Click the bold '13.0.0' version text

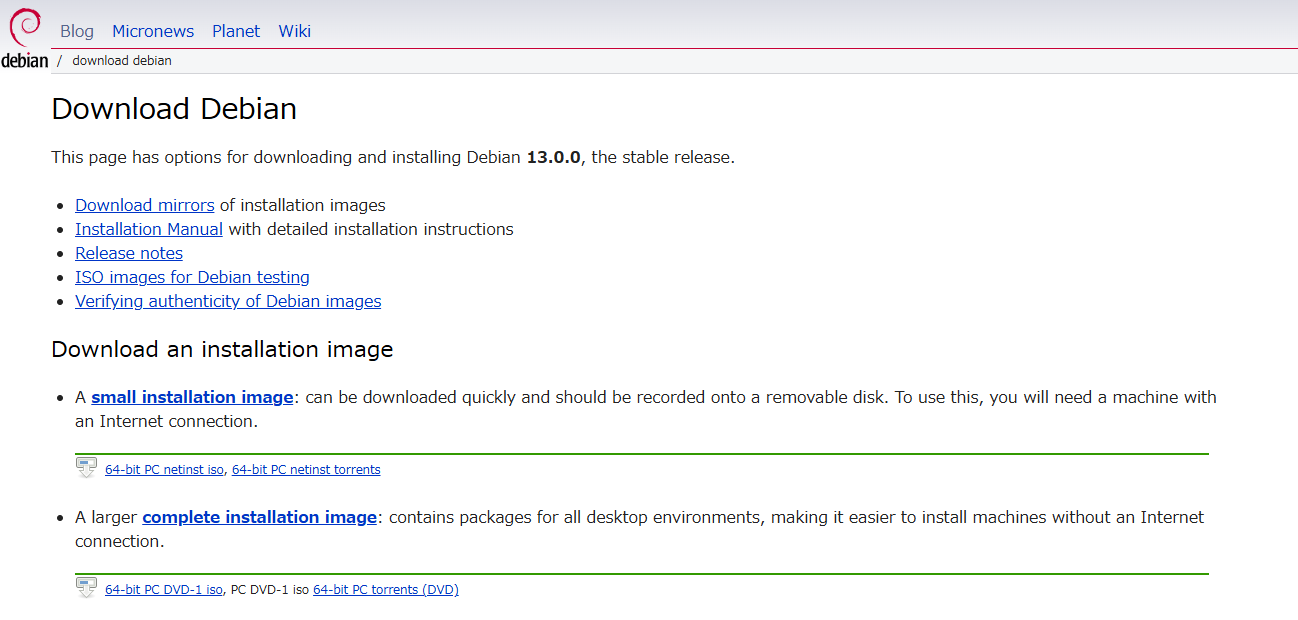[x=553, y=157]
